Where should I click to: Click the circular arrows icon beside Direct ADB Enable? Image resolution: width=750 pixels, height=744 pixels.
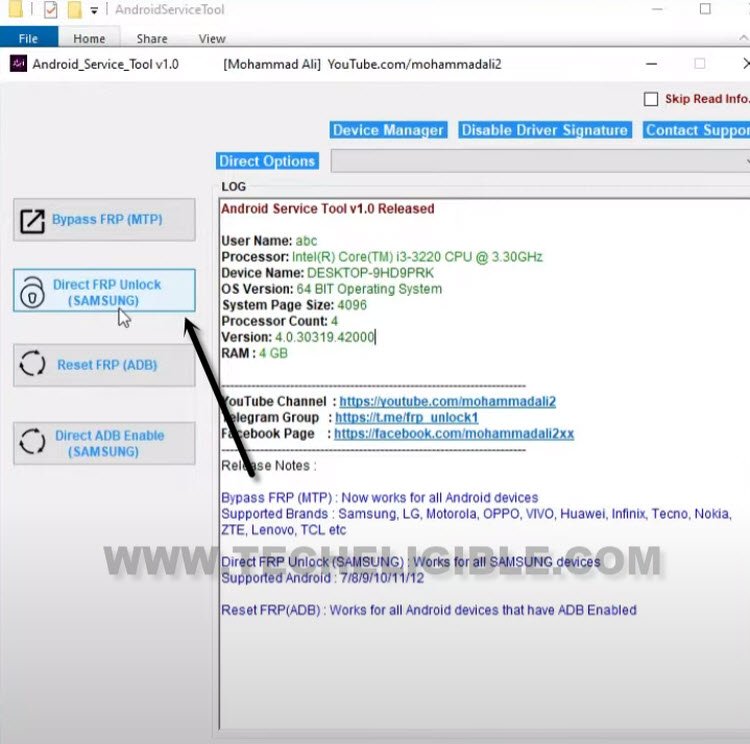coord(32,441)
